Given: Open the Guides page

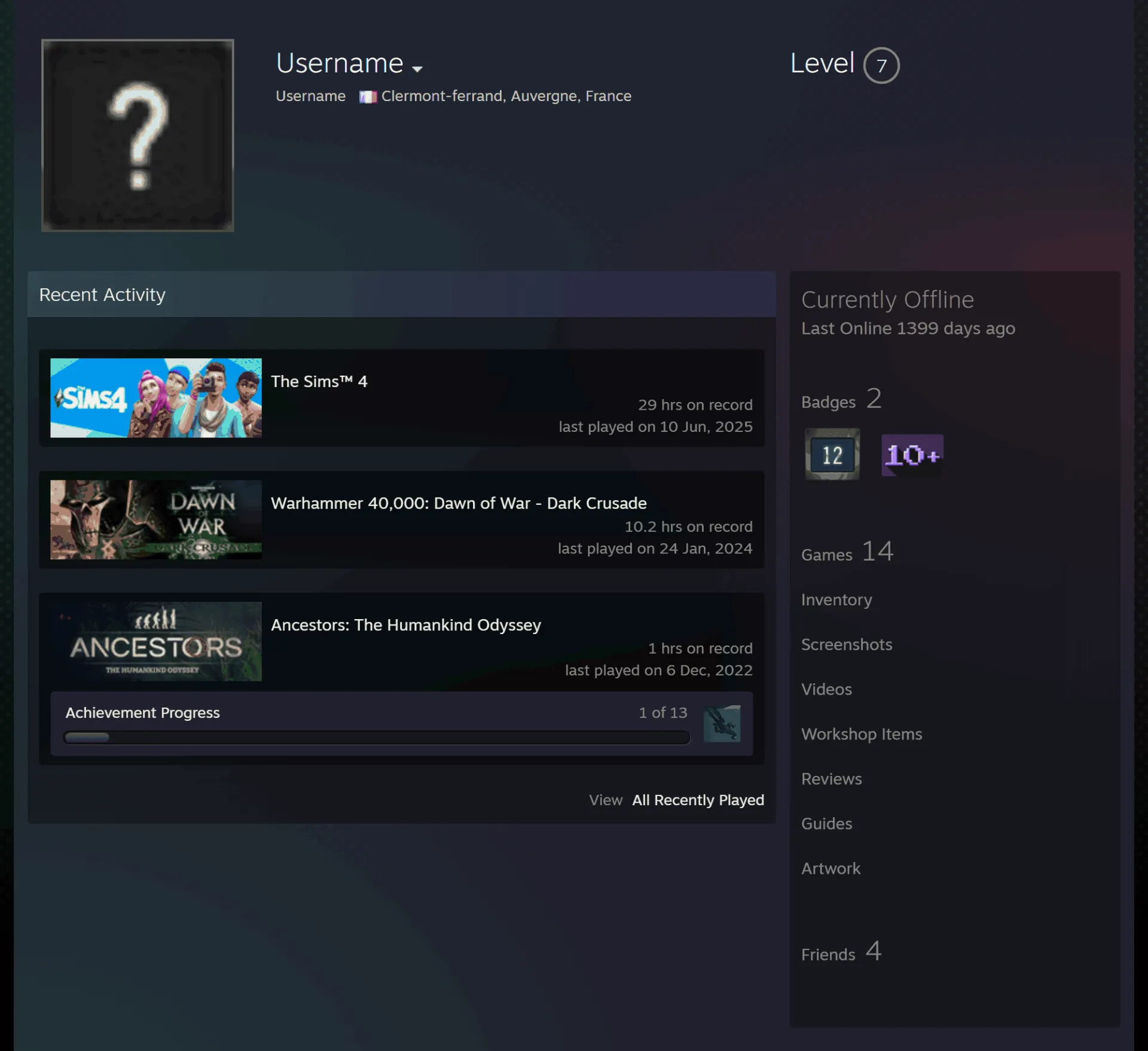Looking at the screenshot, I should [x=826, y=824].
